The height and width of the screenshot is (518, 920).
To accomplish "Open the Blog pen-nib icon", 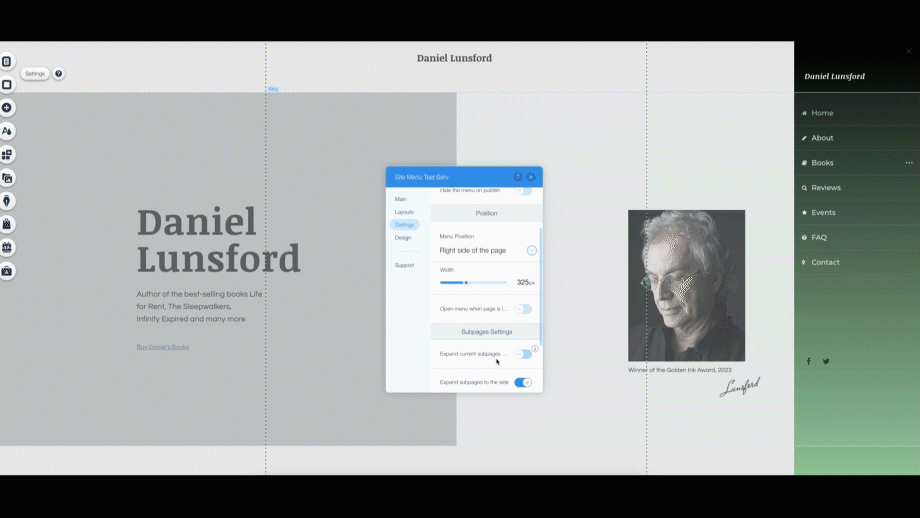I will tap(7, 201).
